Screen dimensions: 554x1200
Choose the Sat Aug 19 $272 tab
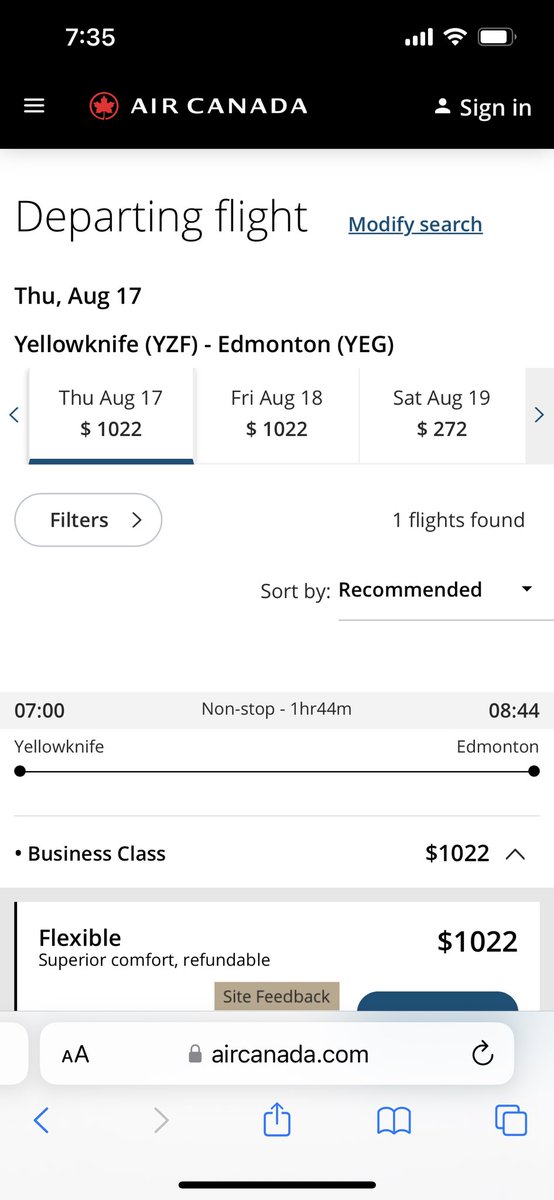pyautogui.click(x=442, y=414)
